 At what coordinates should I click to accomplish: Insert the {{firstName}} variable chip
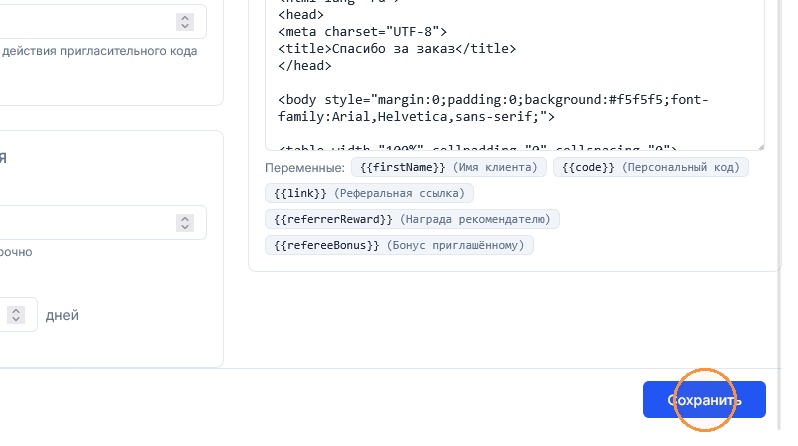pyautogui.click(x=448, y=168)
